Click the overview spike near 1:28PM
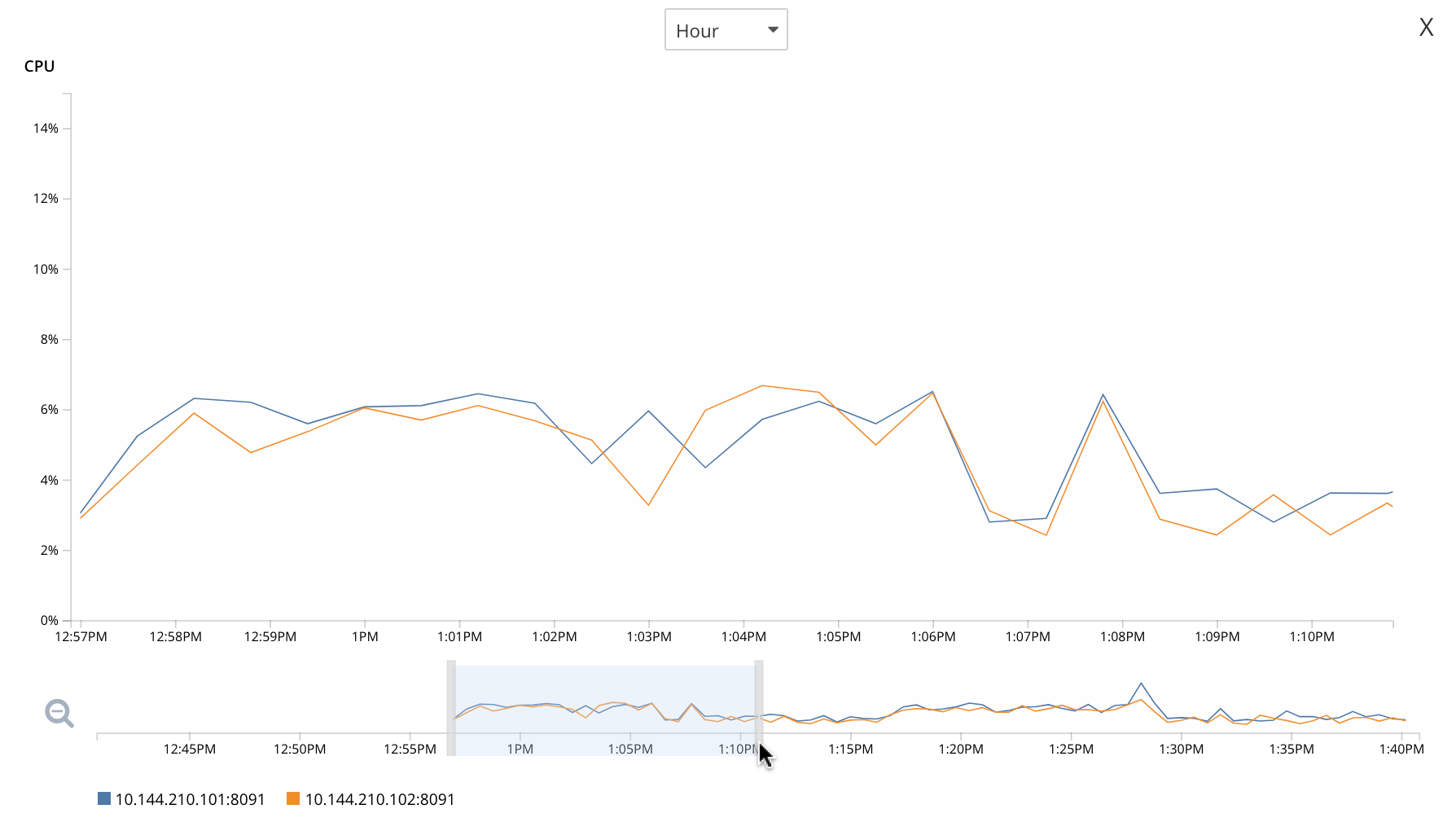 1141,684
